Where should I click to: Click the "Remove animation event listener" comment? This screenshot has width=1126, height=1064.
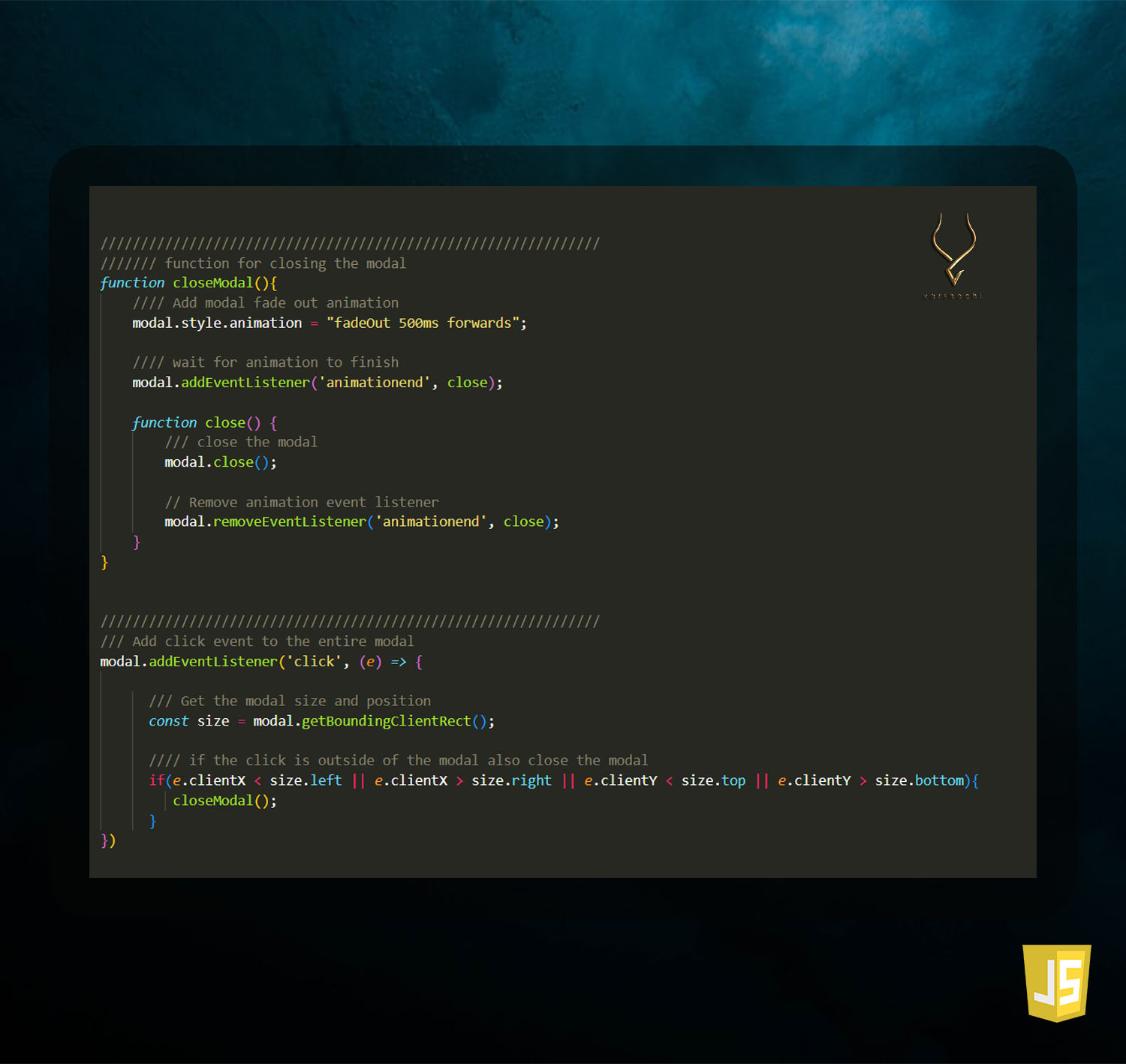[313, 502]
